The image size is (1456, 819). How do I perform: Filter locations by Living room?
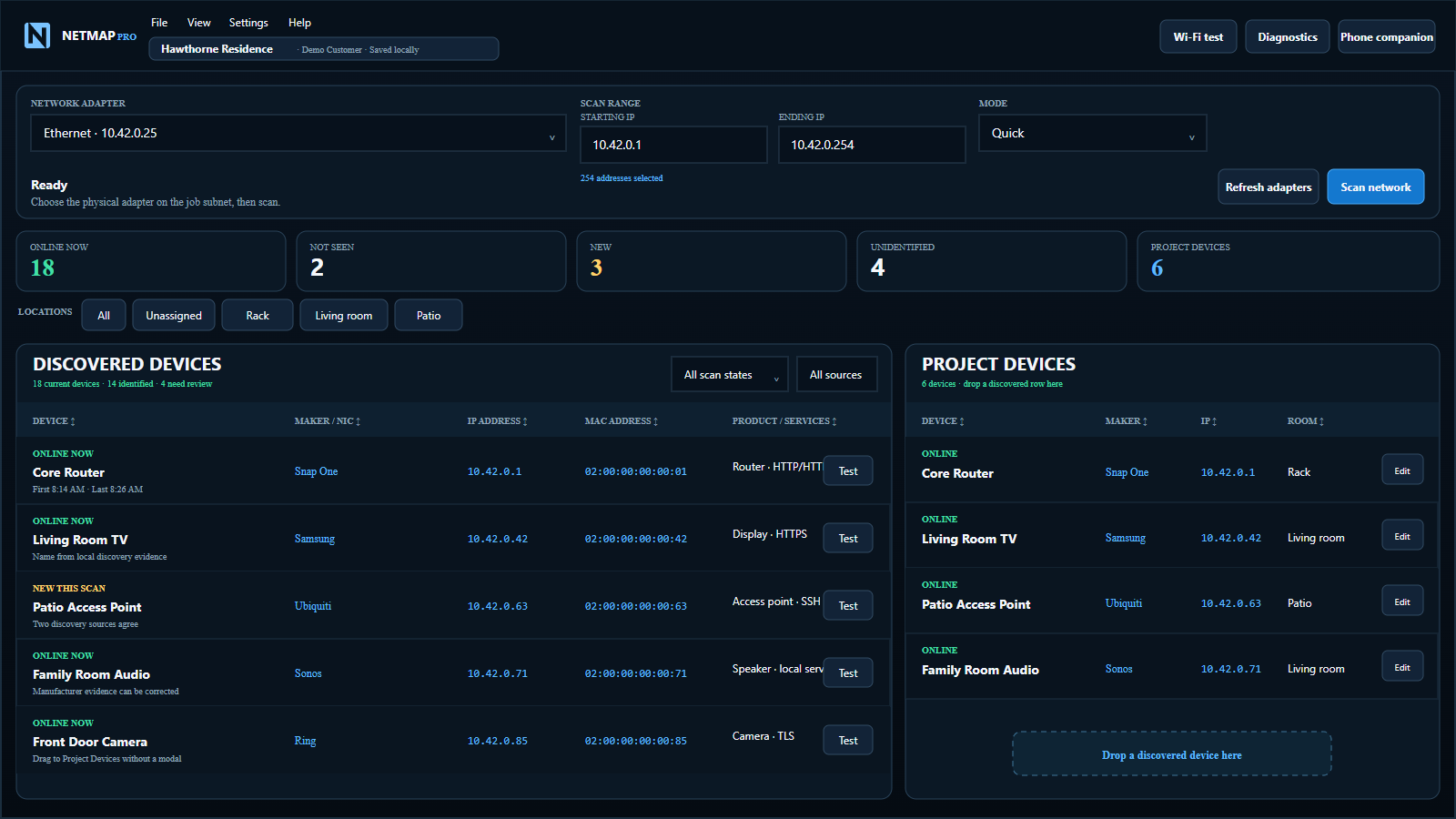(344, 315)
